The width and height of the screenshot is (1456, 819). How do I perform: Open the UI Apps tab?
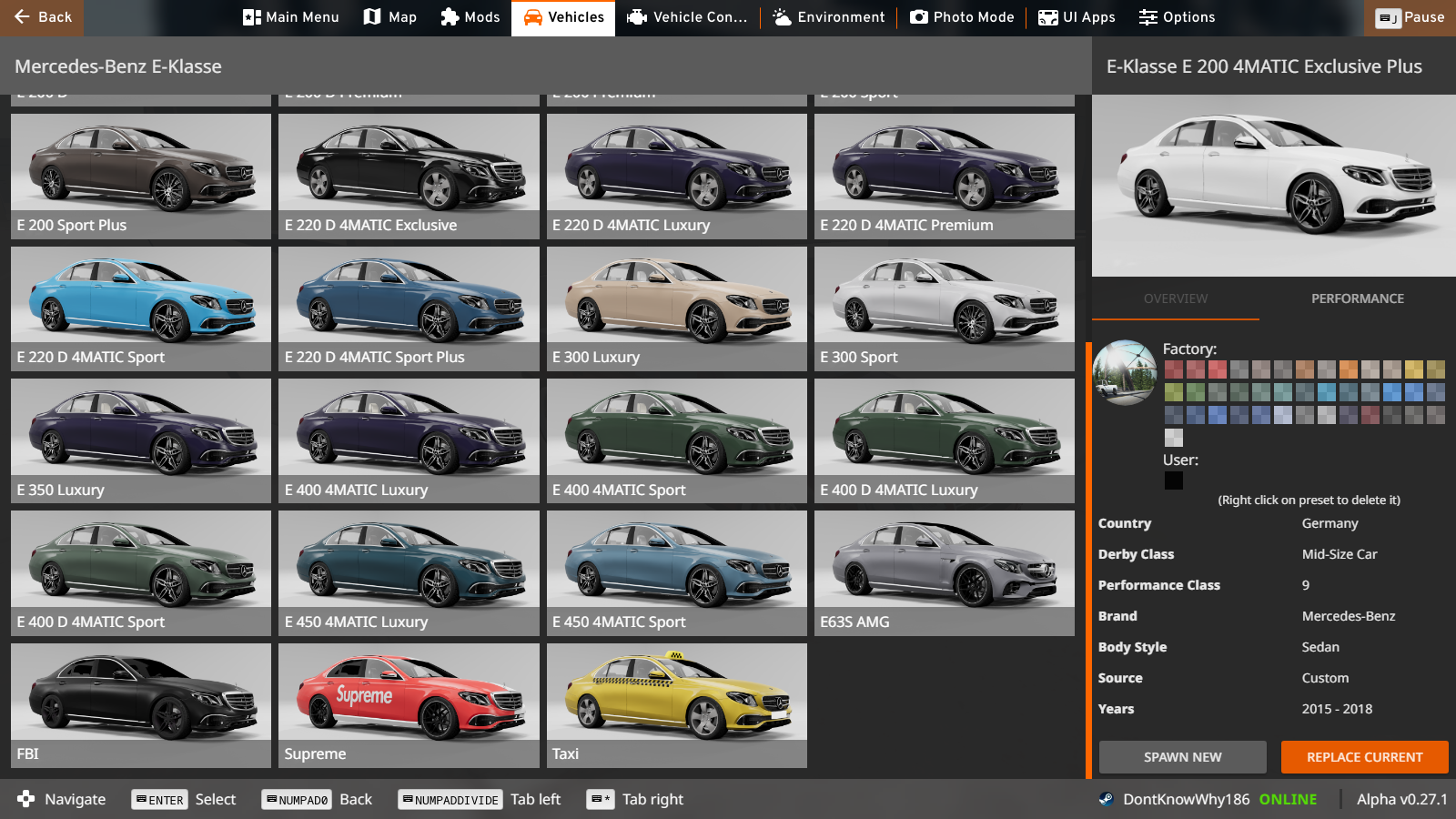click(x=1077, y=17)
